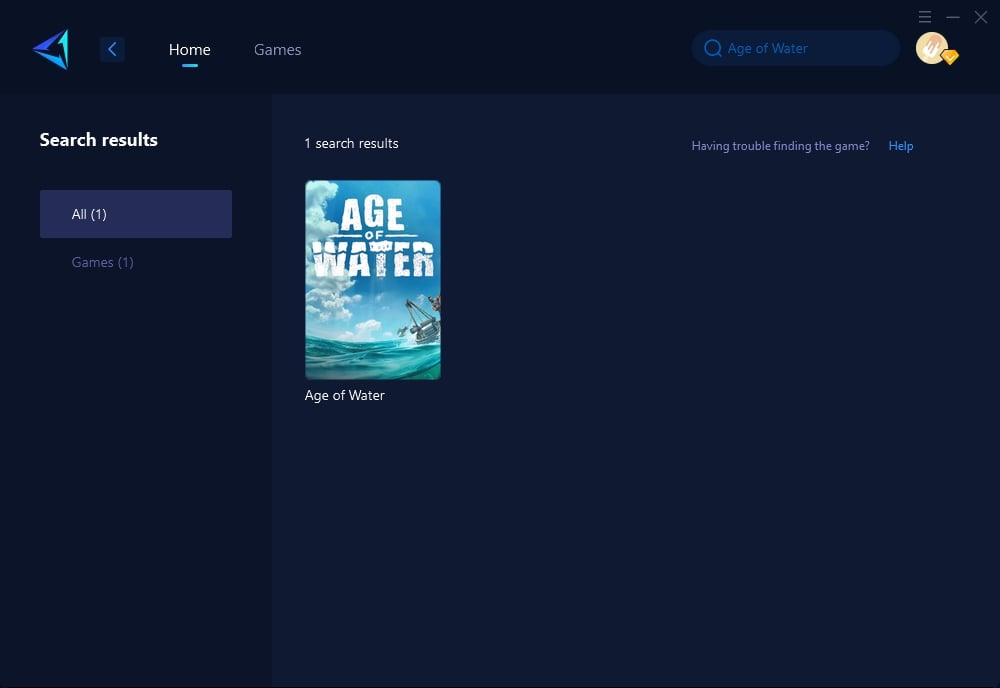Click the '1 search results' text
Screen dimensions: 1000x688
click(351, 143)
